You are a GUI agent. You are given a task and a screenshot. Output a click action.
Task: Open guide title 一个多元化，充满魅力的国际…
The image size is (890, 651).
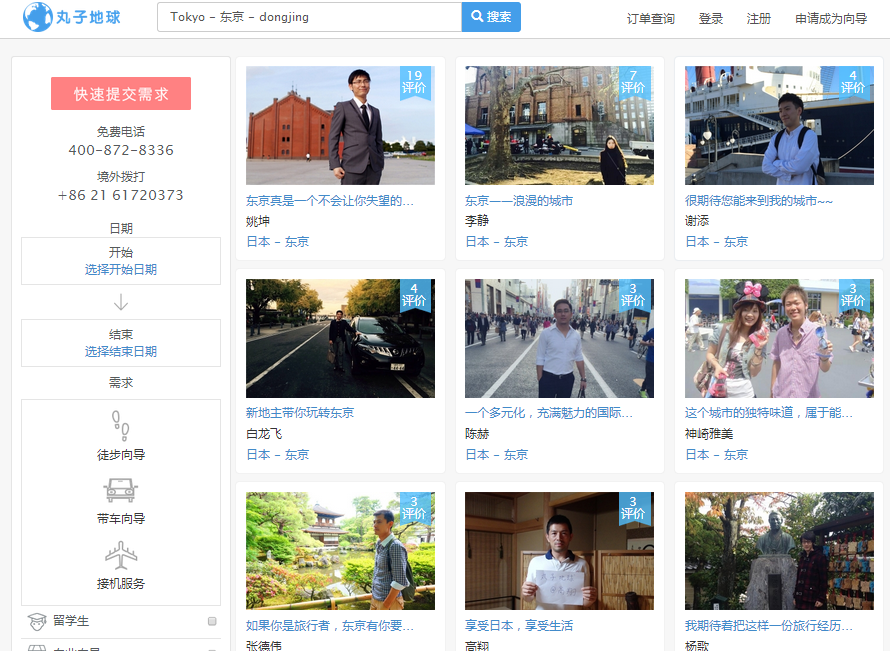click(x=549, y=413)
